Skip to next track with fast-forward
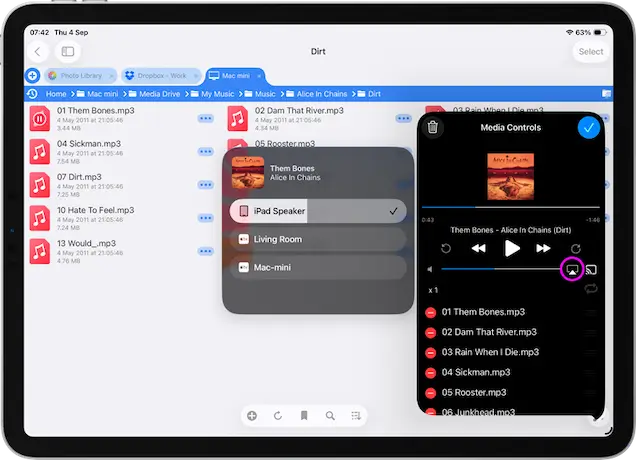 tap(543, 248)
